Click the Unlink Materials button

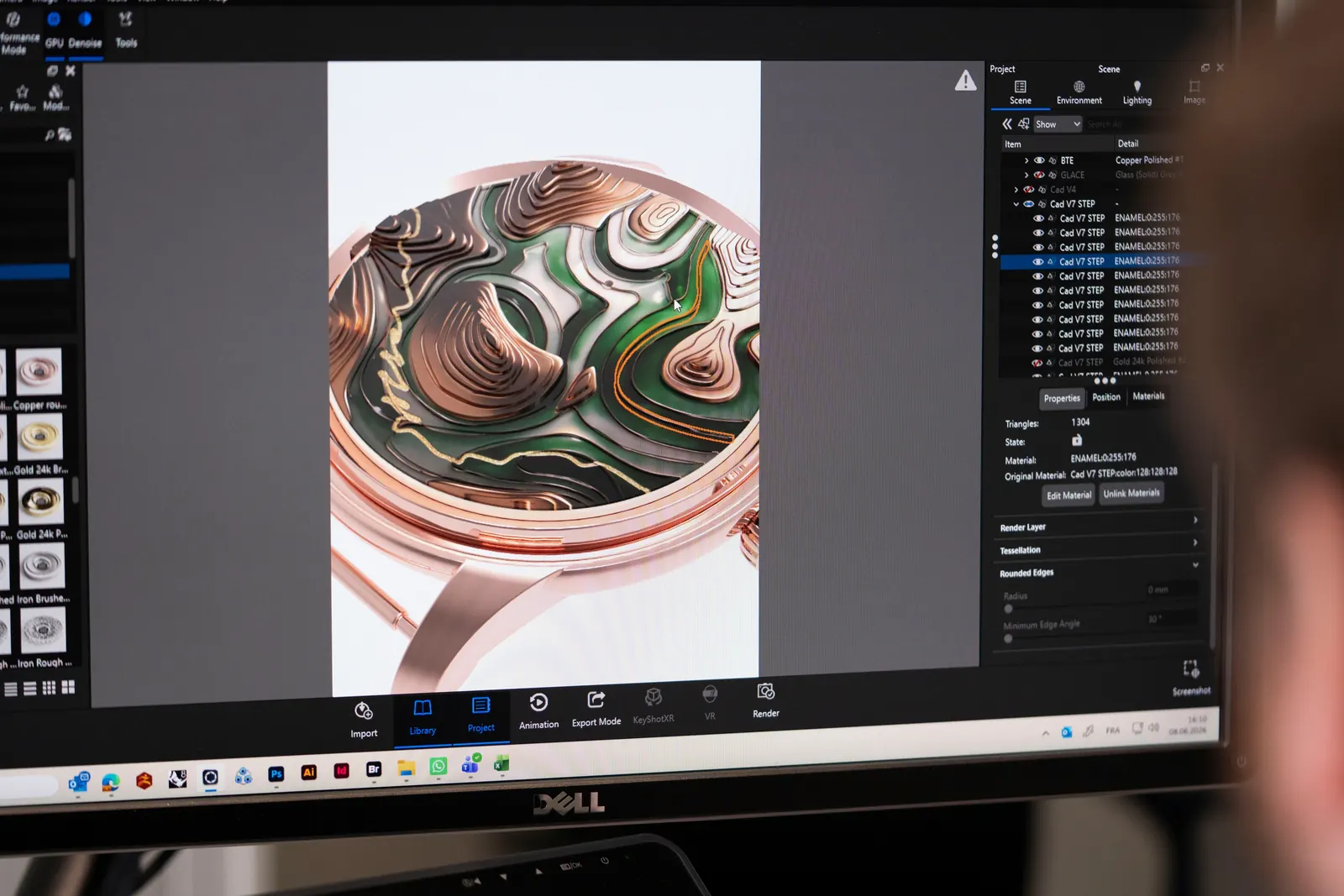1131,494
